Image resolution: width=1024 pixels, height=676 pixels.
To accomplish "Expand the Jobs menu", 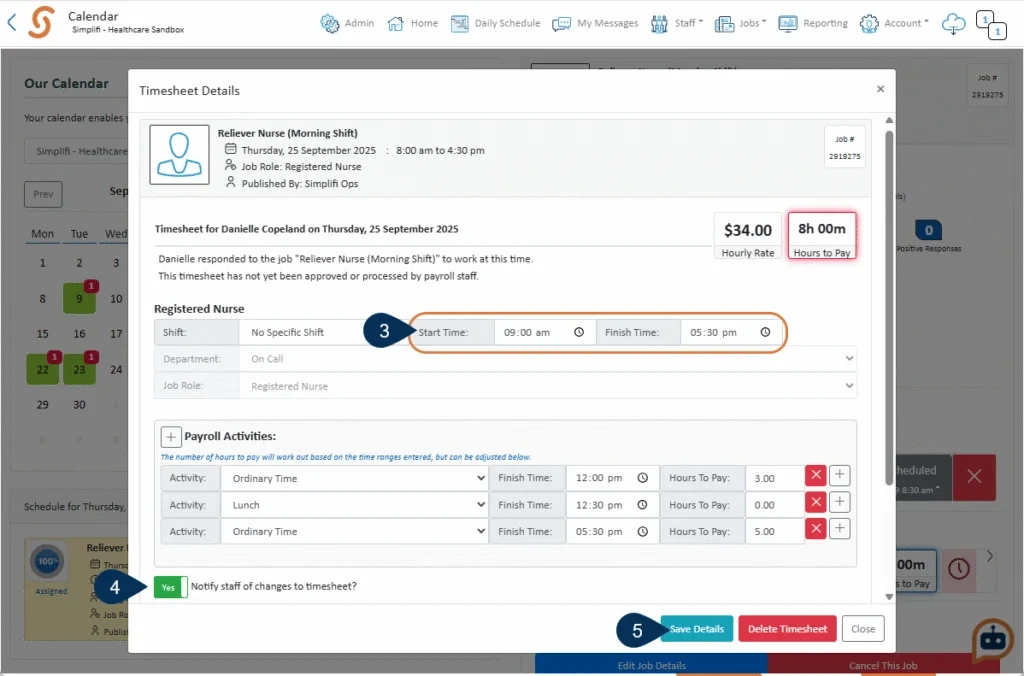I will (x=740, y=24).
